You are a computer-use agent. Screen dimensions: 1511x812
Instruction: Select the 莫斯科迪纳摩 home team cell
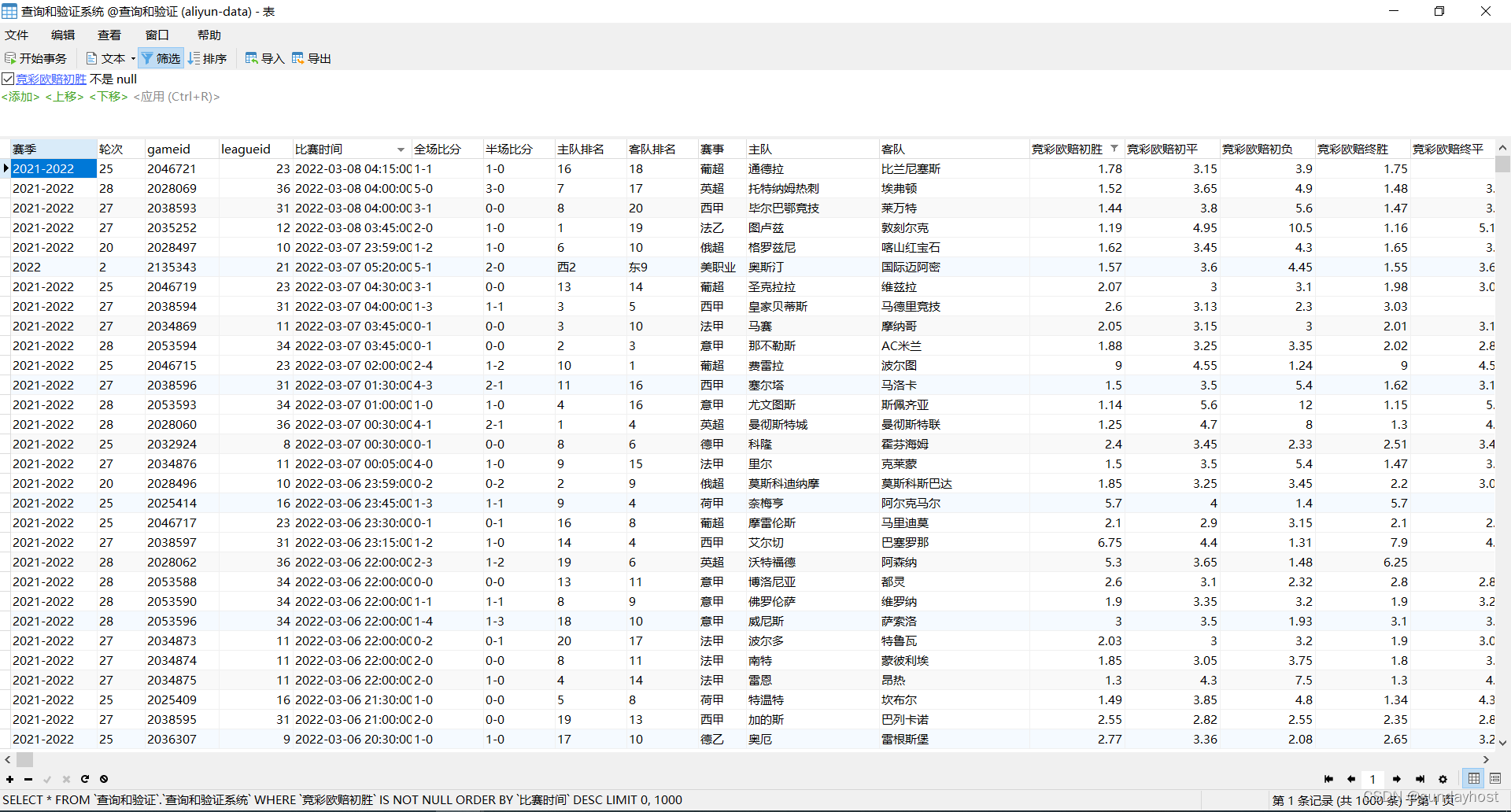click(x=812, y=483)
